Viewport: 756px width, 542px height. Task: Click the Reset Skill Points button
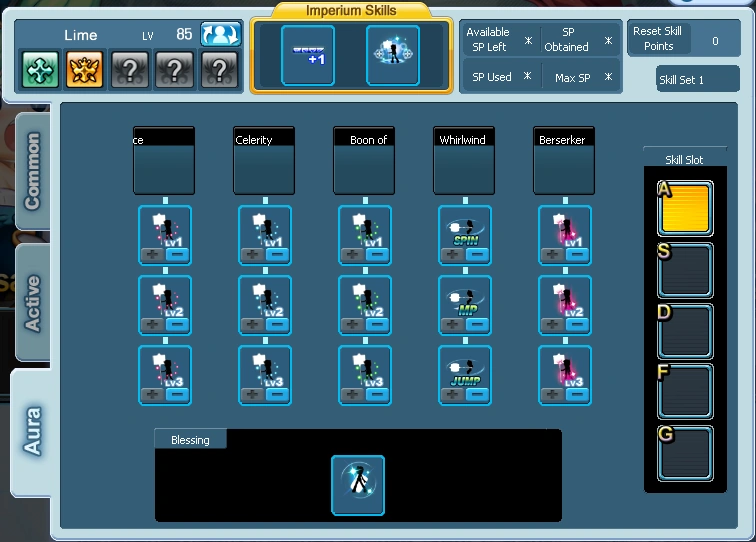tap(658, 39)
